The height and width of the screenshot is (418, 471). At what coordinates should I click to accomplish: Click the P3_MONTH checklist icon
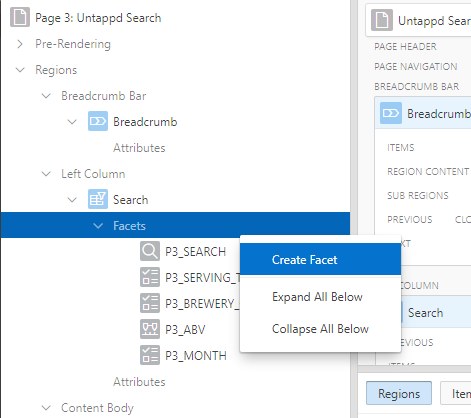[150, 355]
